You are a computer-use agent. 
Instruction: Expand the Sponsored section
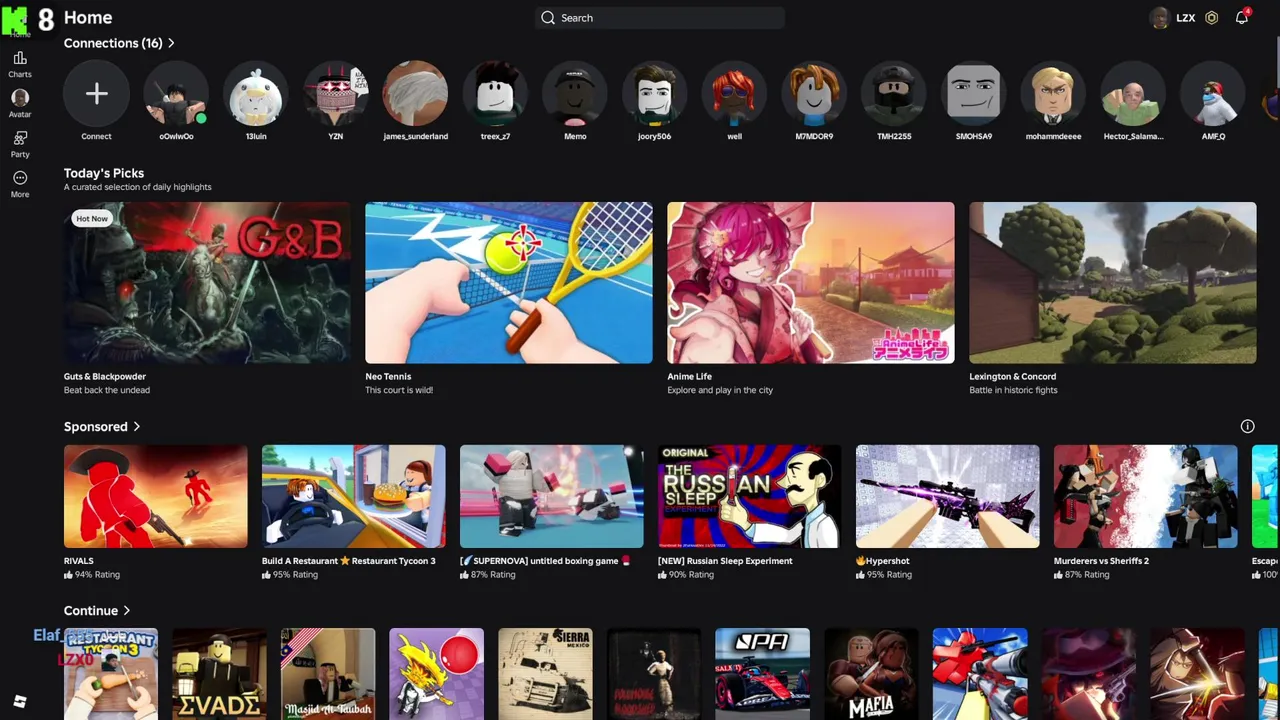pyautogui.click(x=102, y=427)
